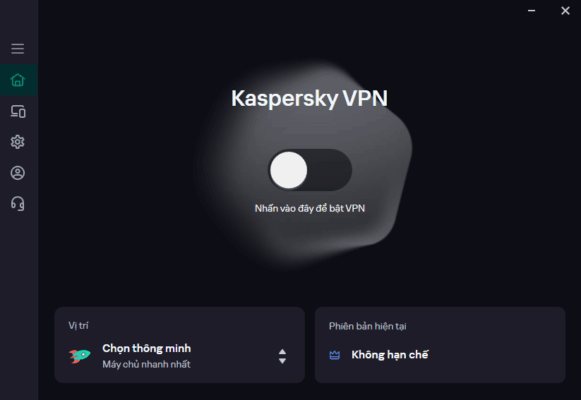Viewport: 581px width, 400px height.
Task: Open the devices sidebar icon
Action: point(18,111)
